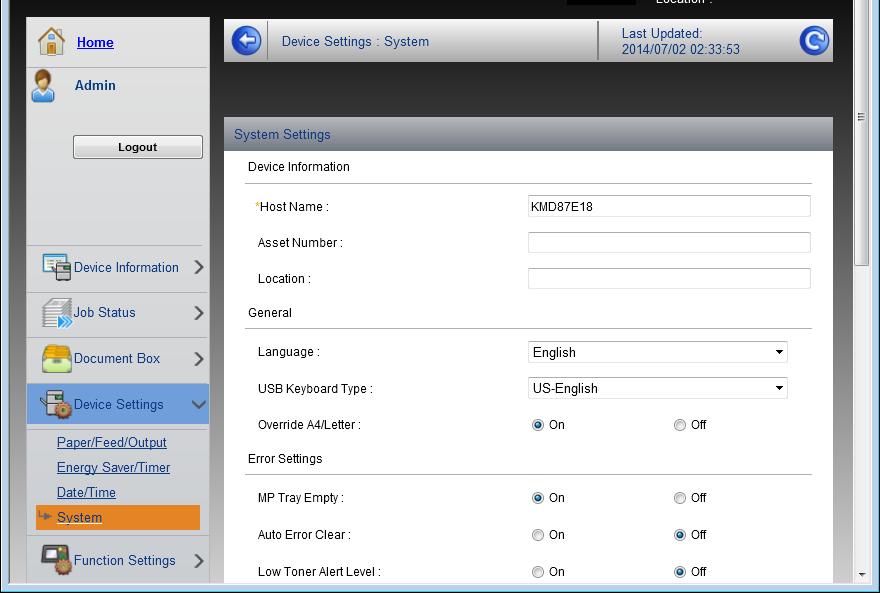Viewport: 880px width, 593px height.
Task: Expand Job Status chevron arrow
Action: click(199, 312)
